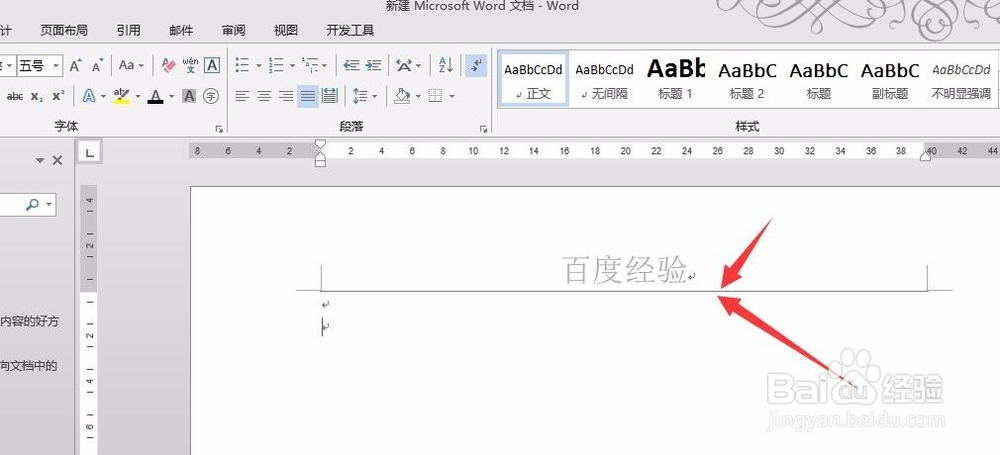
Task: Increase paragraph indent
Action: (373, 65)
